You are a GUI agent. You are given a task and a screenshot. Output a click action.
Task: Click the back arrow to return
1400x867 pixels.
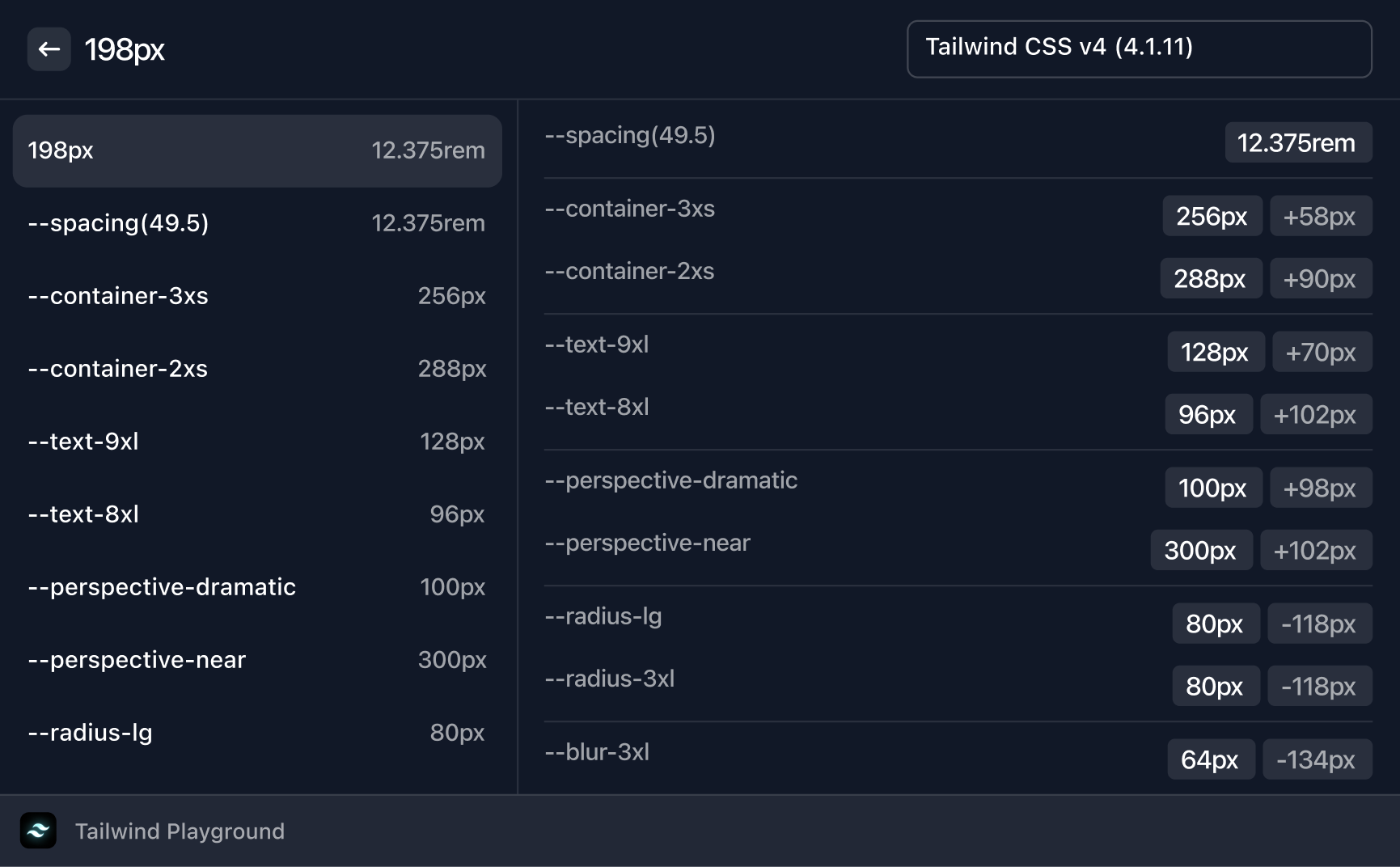coord(49,49)
